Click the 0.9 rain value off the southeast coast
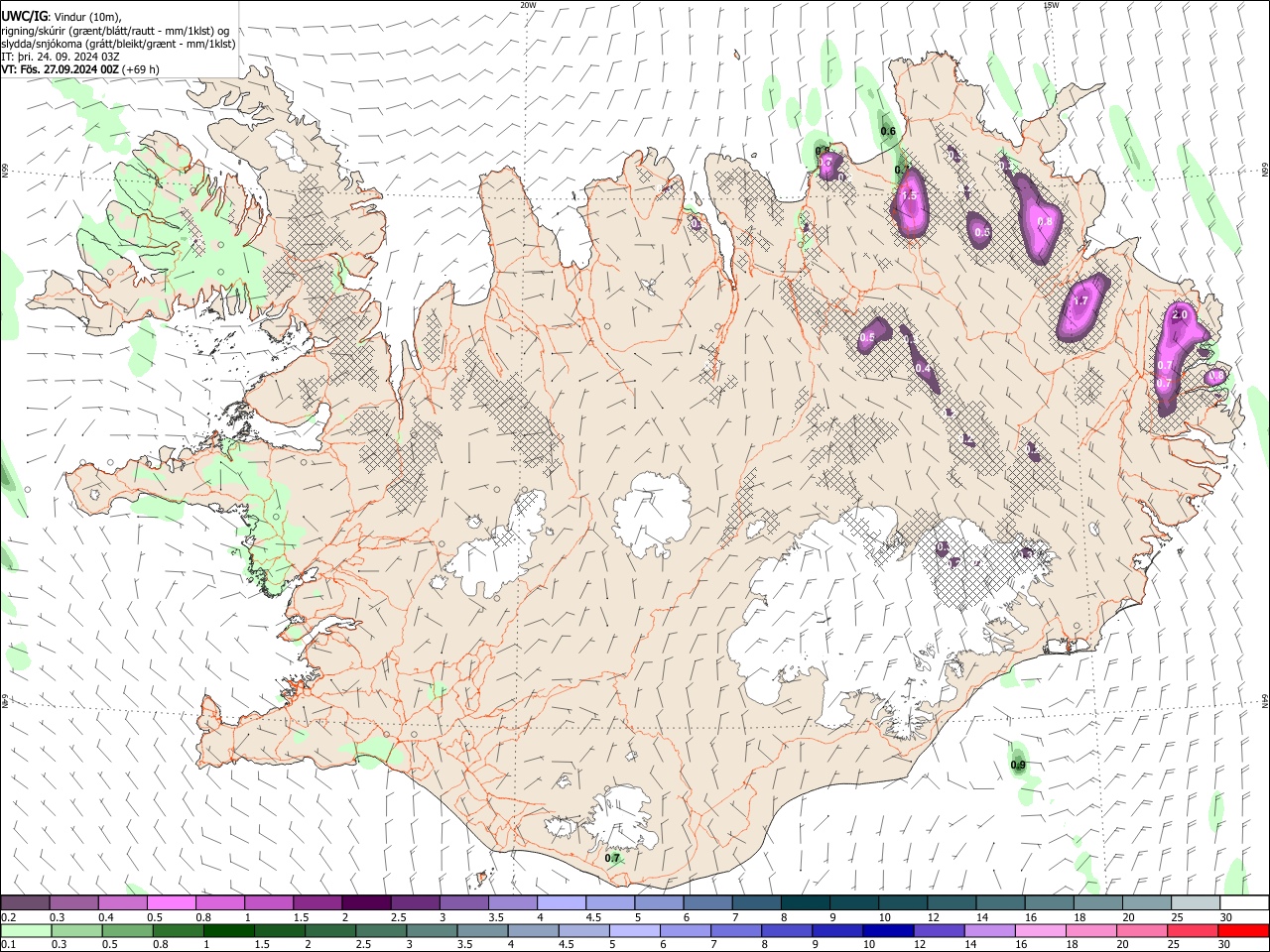Screen dimensions: 1270x952 [1018, 765]
